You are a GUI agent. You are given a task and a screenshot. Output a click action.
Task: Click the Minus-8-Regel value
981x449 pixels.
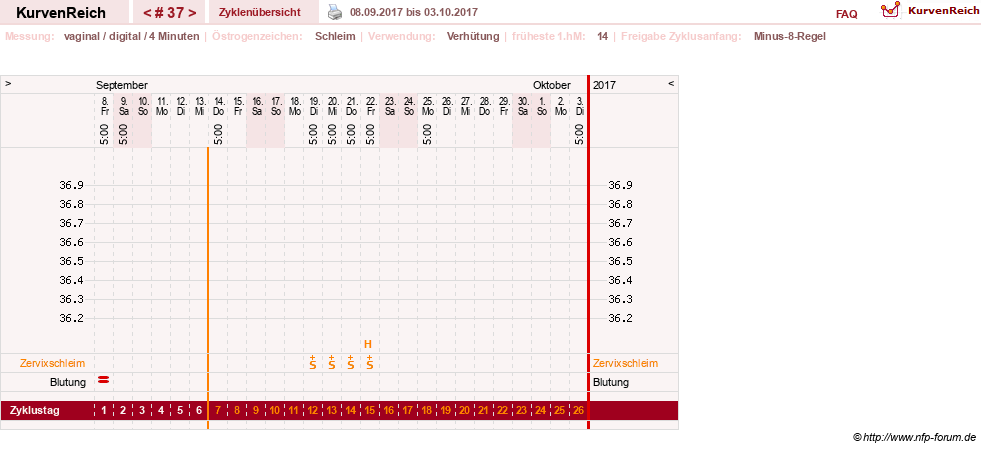(790, 36)
